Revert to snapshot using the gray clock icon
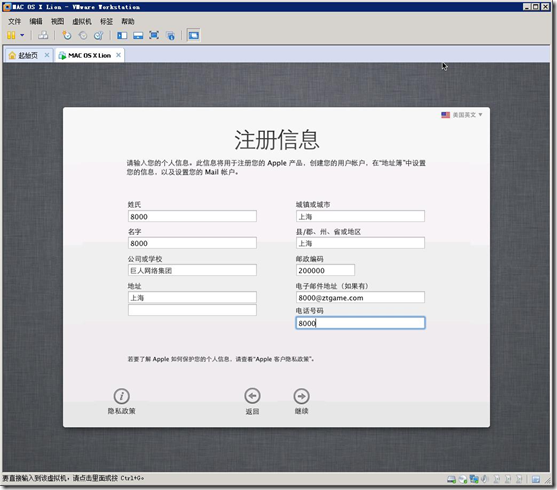557x490 pixels. (x=83, y=35)
